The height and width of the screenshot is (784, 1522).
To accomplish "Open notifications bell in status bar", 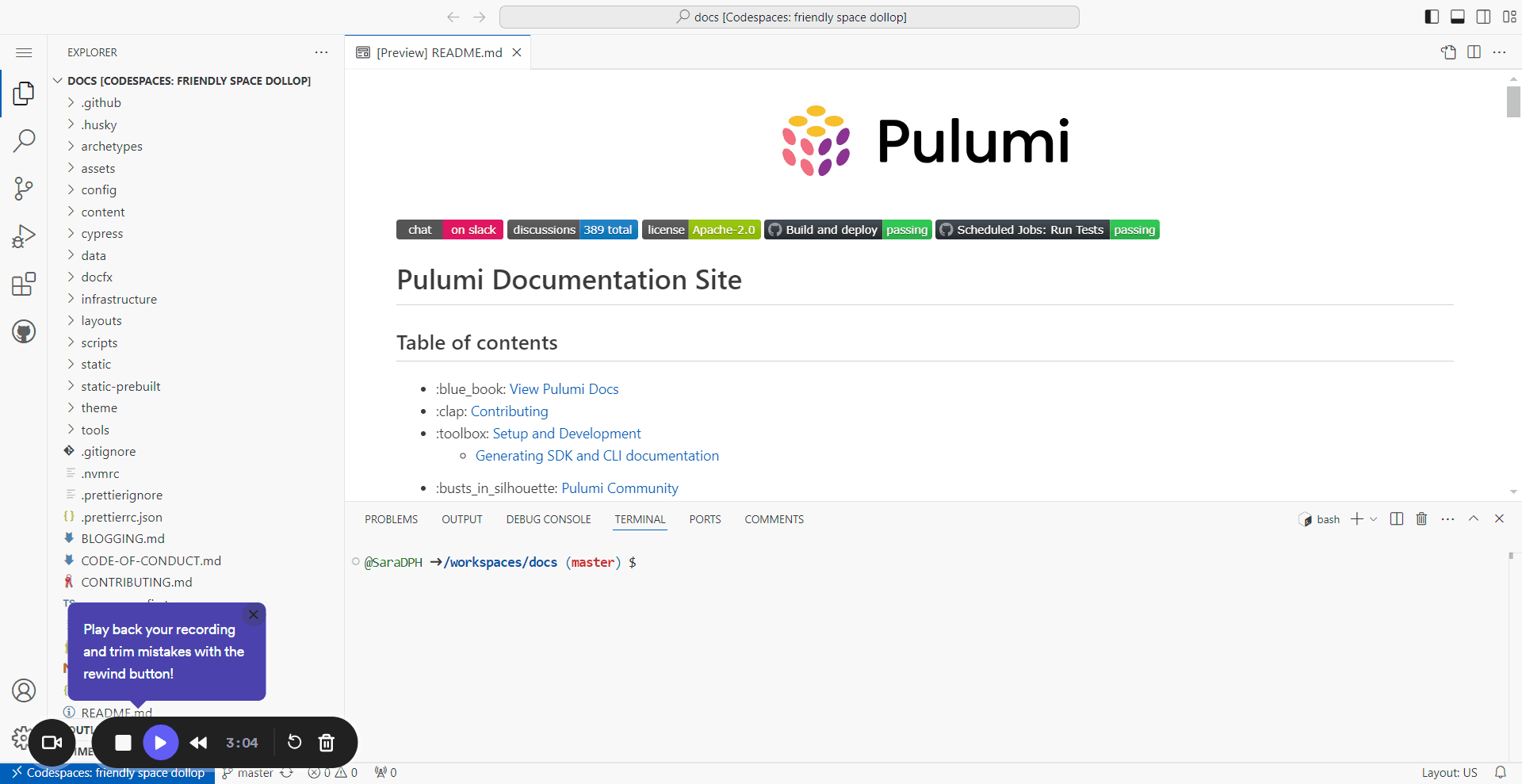I will click(1501, 773).
